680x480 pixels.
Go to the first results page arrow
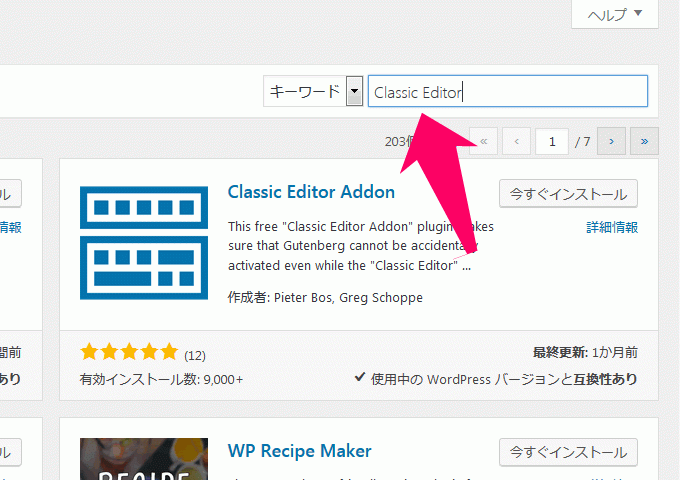[484, 141]
